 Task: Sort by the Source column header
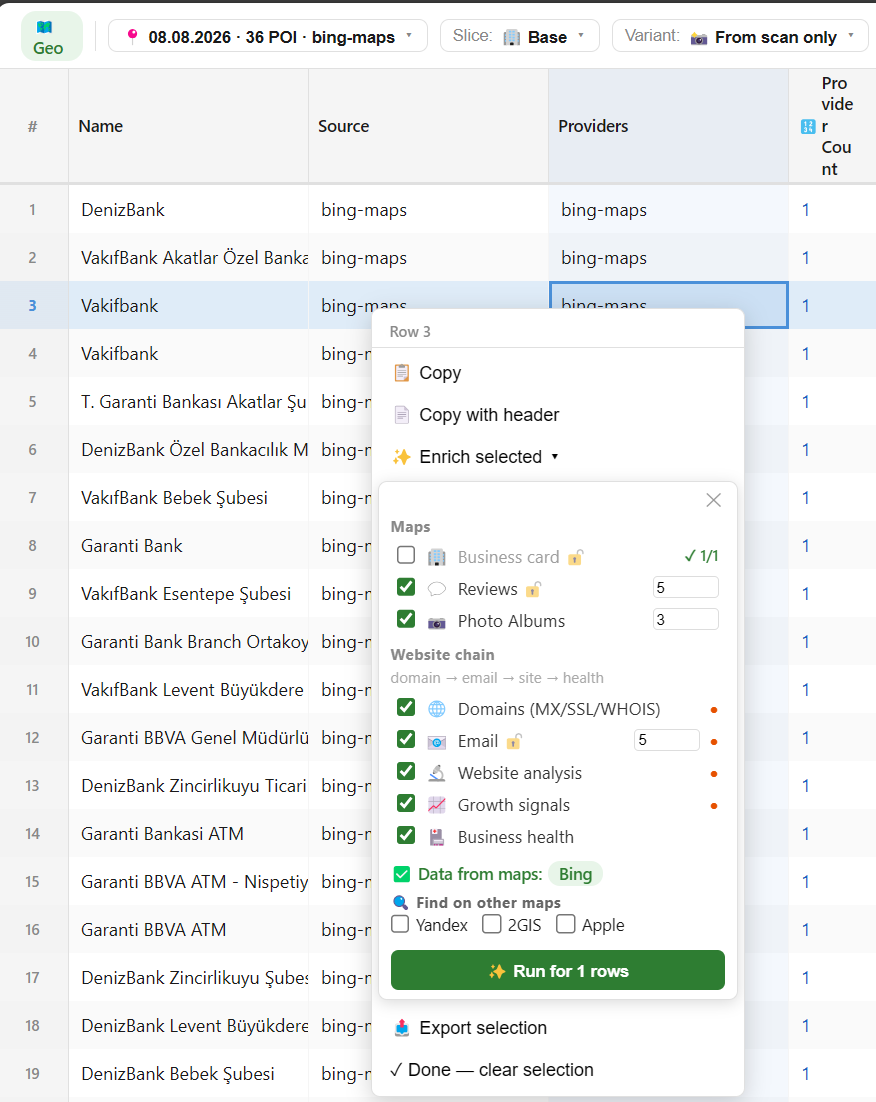click(x=428, y=127)
